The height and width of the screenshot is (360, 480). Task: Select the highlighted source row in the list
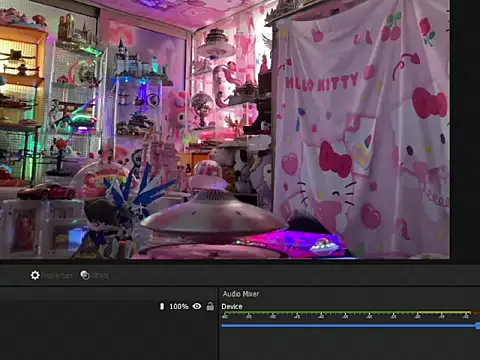(109, 306)
